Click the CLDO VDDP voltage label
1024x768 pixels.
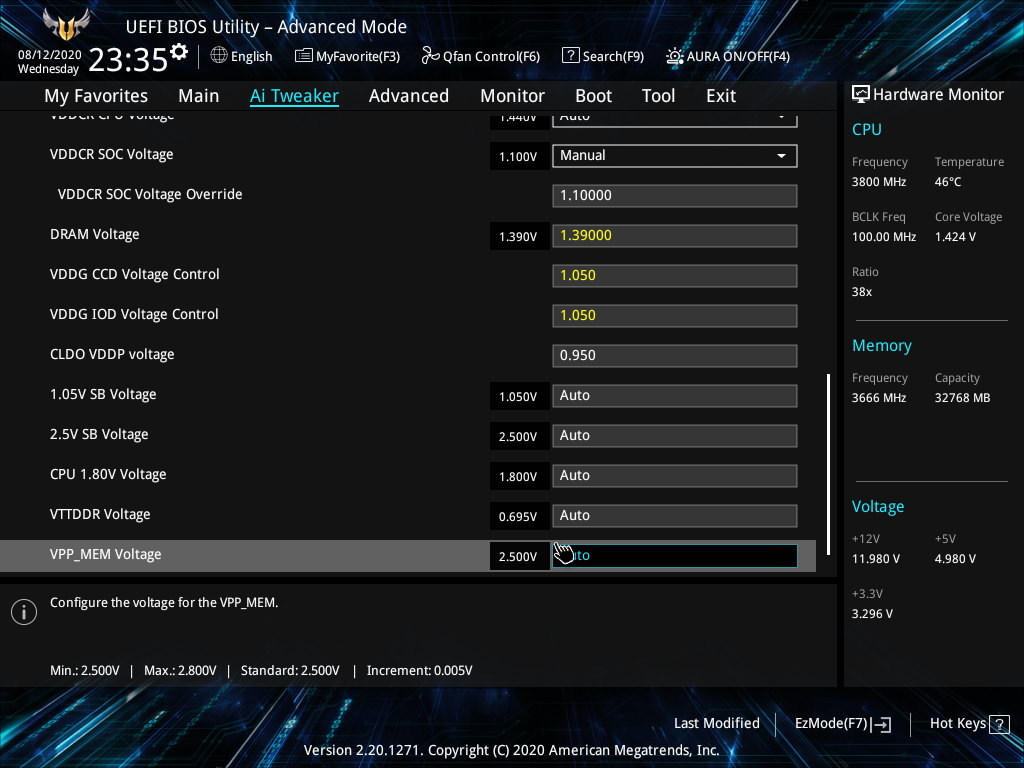[112, 355]
